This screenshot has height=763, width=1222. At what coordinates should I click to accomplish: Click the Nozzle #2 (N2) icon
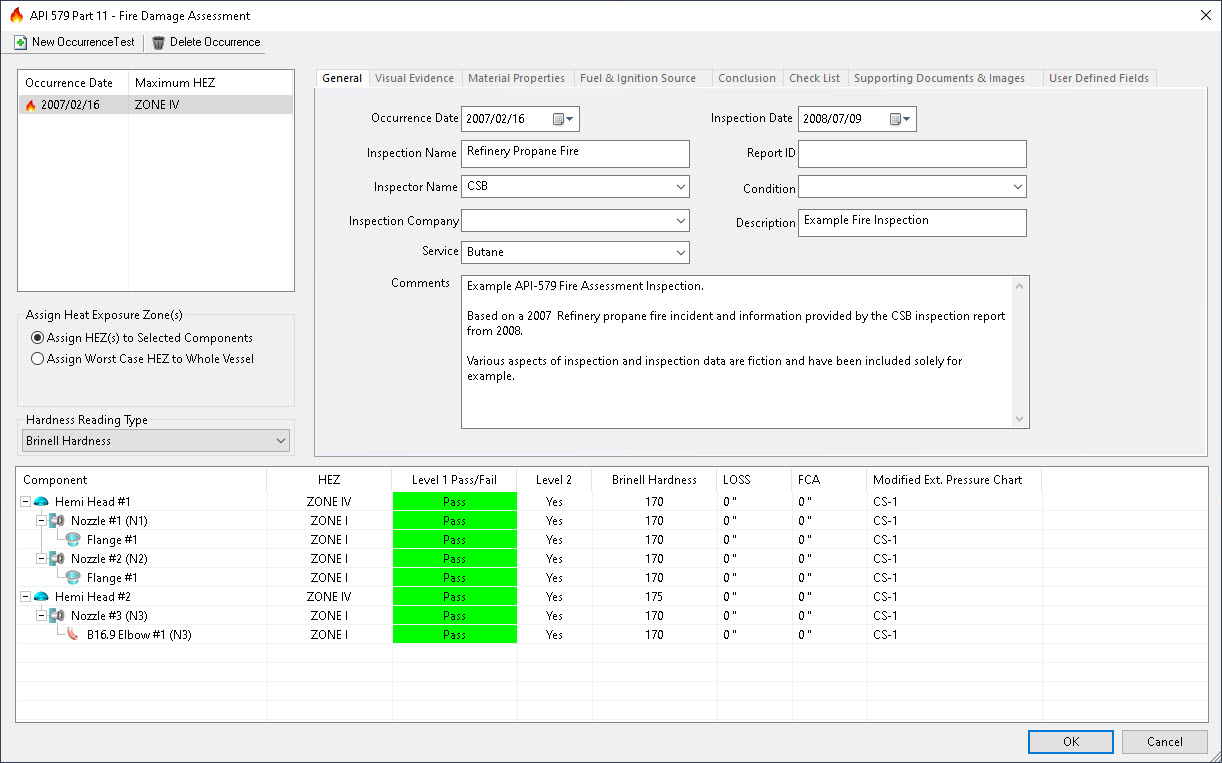pos(57,559)
